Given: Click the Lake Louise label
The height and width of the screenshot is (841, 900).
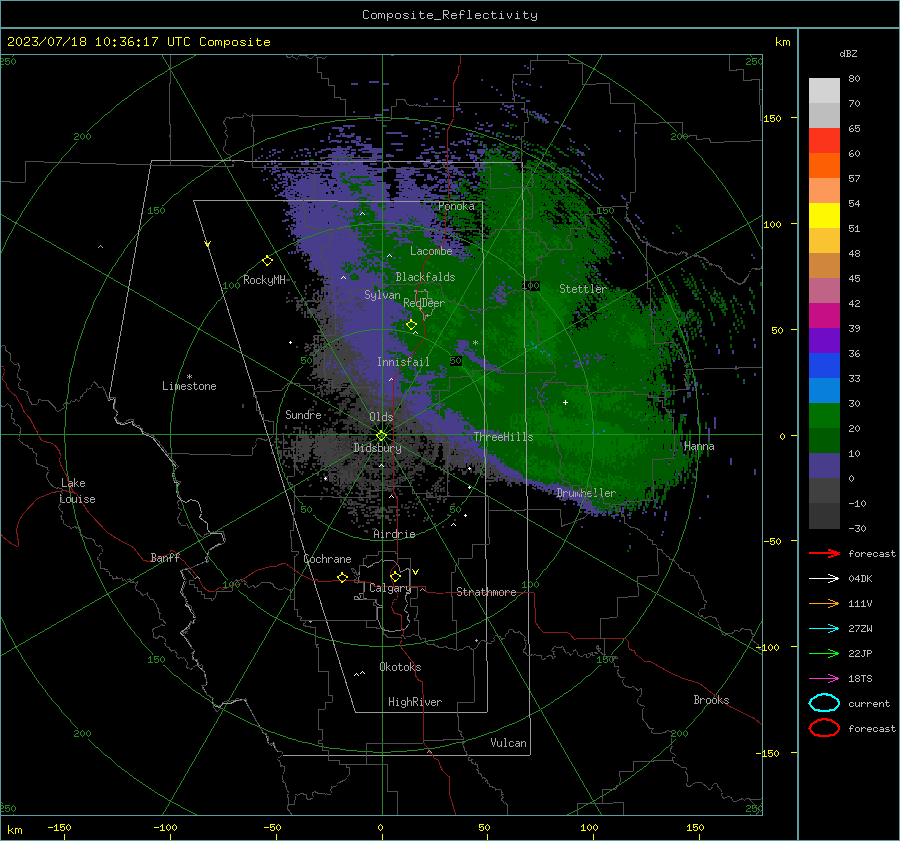Looking at the screenshot, I should click(x=77, y=491).
